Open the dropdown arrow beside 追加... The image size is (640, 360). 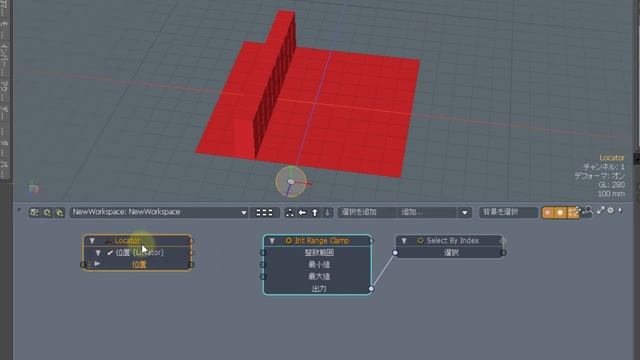click(x=464, y=212)
